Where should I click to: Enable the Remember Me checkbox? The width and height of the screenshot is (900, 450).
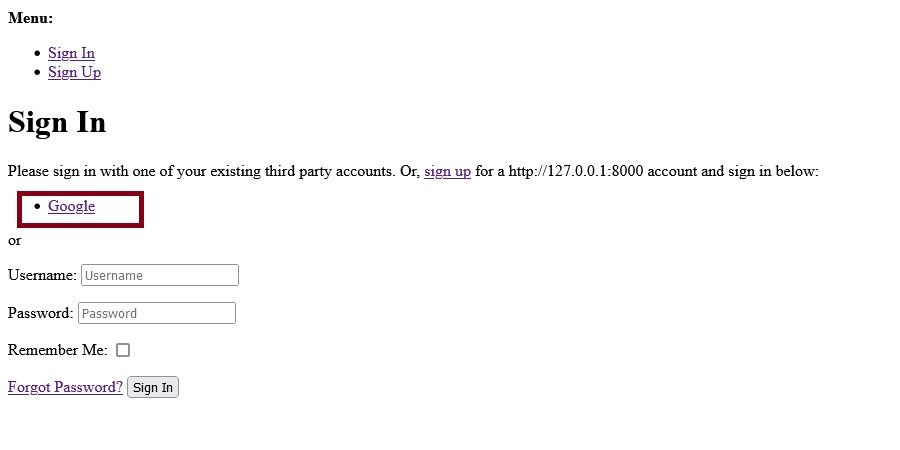coord(123,350)
